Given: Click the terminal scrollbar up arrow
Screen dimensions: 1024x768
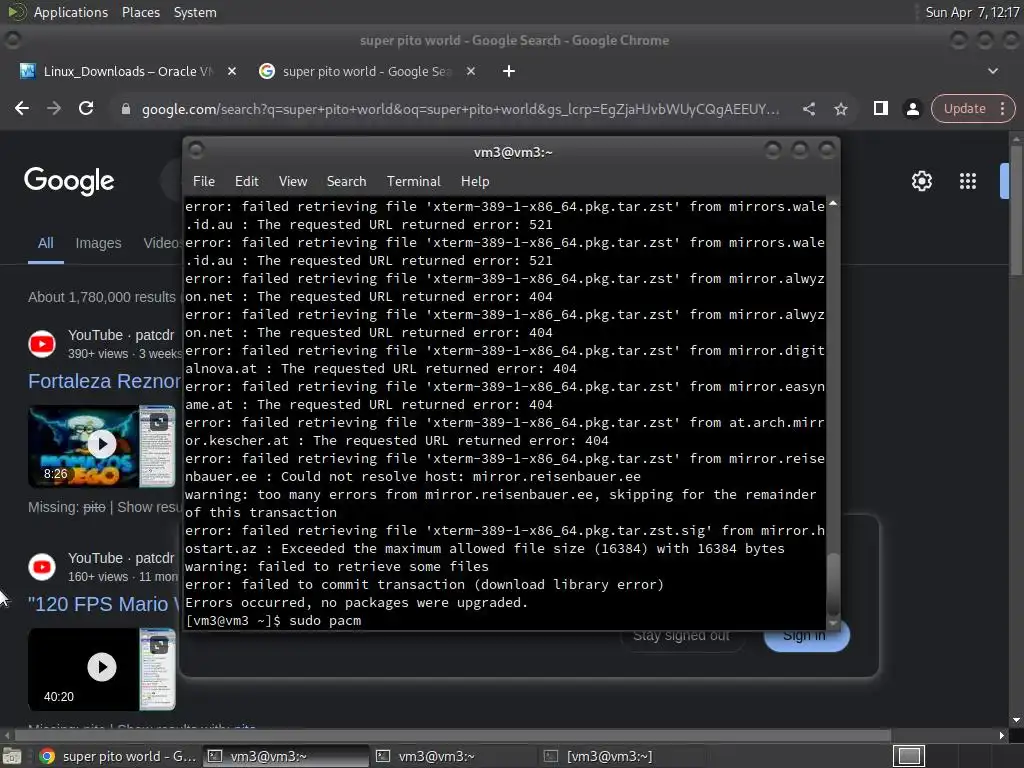Looking at the screenshot, I should [833, 204].
